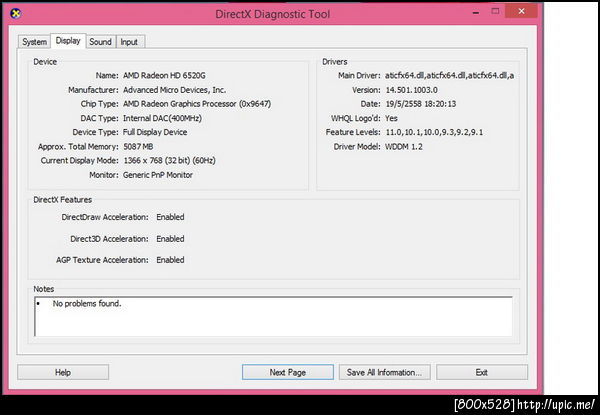This screenshot has width=600, height=415.
Task: Select the Display tab
Action: pos(68,41)
